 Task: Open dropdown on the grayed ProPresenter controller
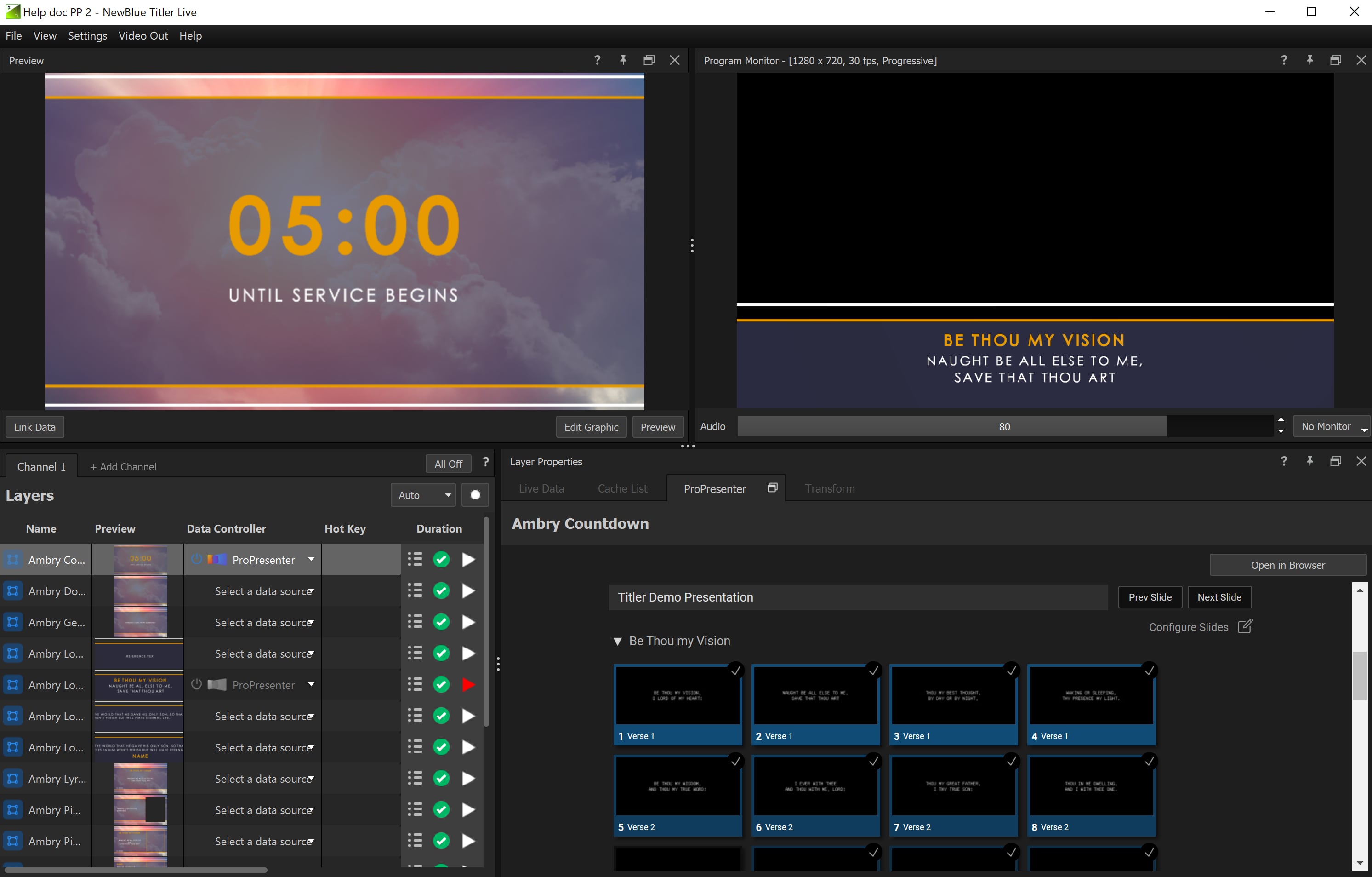pos(311,684)
